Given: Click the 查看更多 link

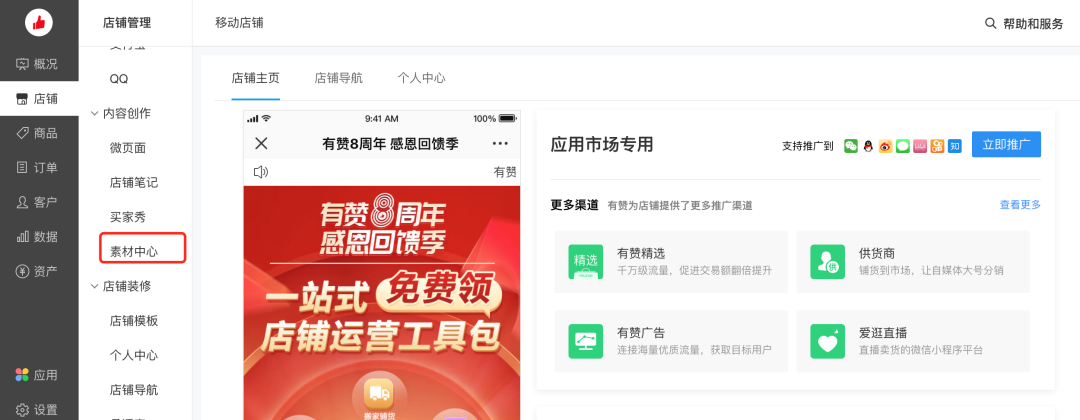Looking at the screenshot, I should tap(1020, 204).
